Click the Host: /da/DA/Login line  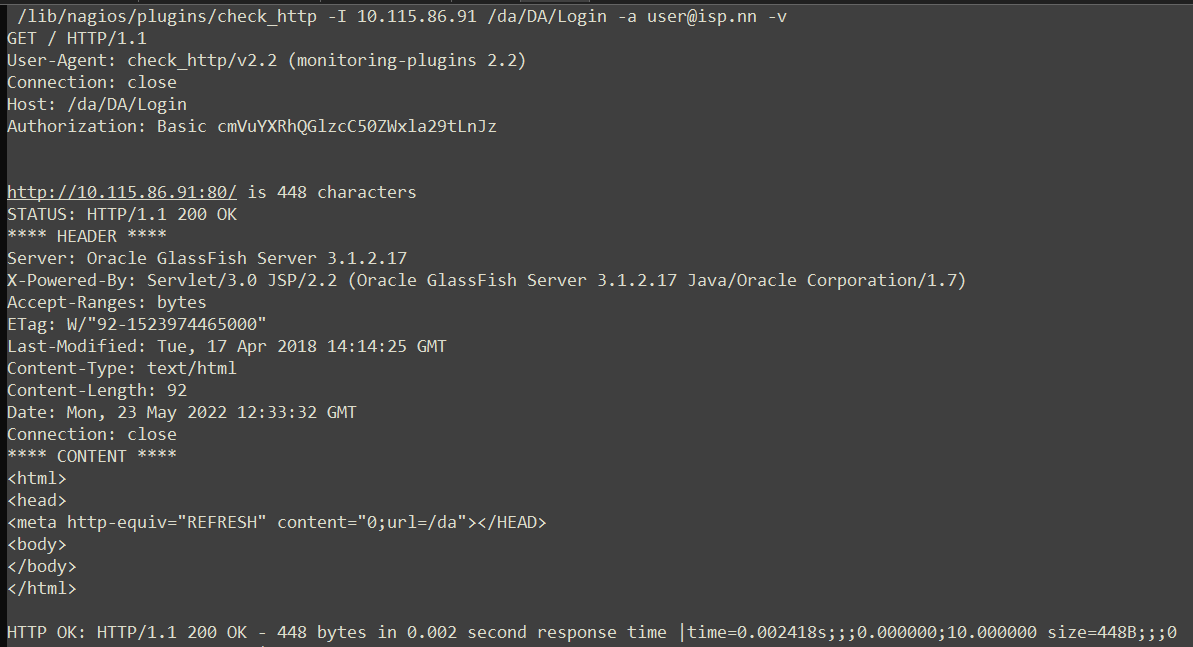(97, 105)
